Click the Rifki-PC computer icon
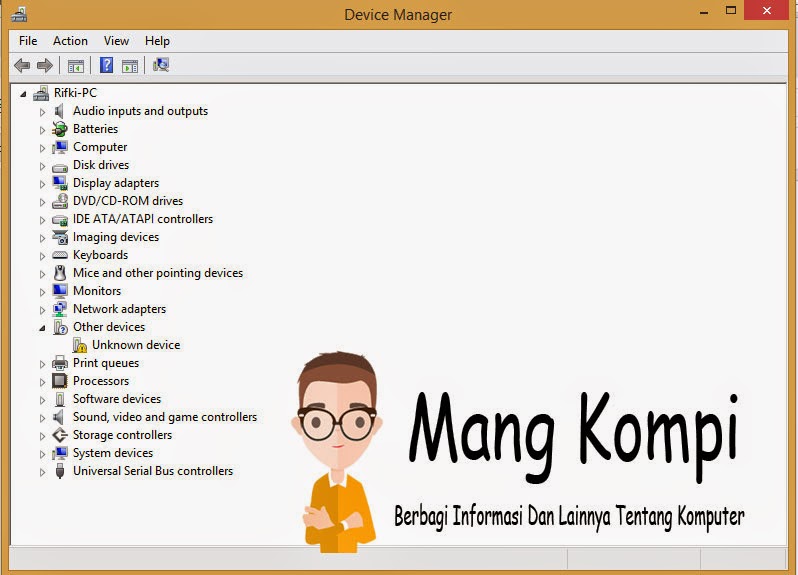Screen dimensions: 798x575 [x=41, y=93]
